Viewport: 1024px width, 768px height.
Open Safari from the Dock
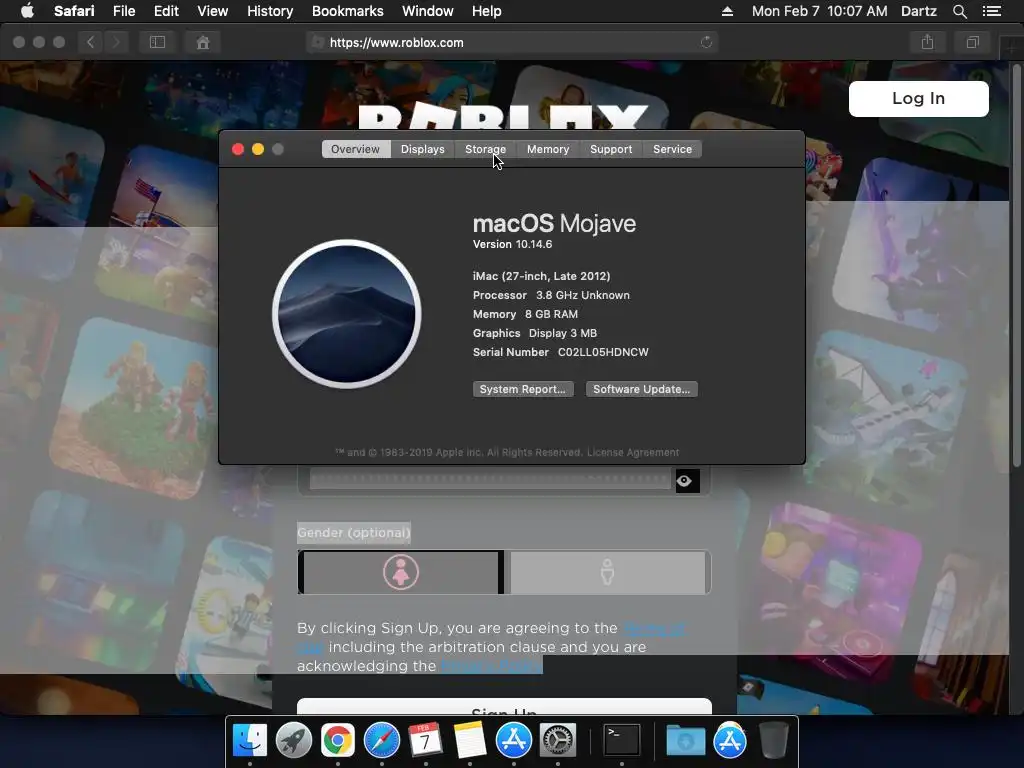381,740
